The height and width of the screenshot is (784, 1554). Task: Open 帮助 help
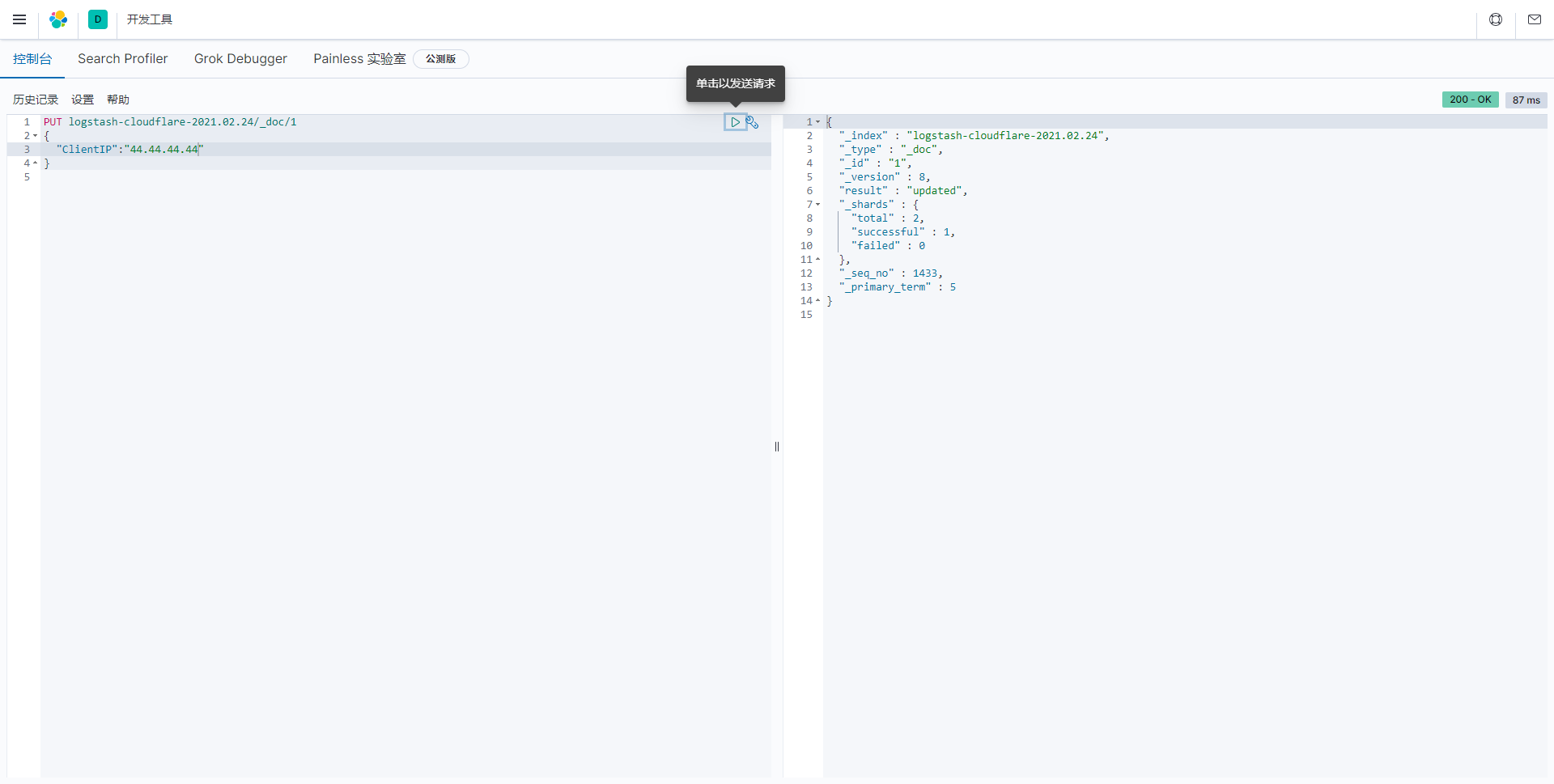coord(118,100)
